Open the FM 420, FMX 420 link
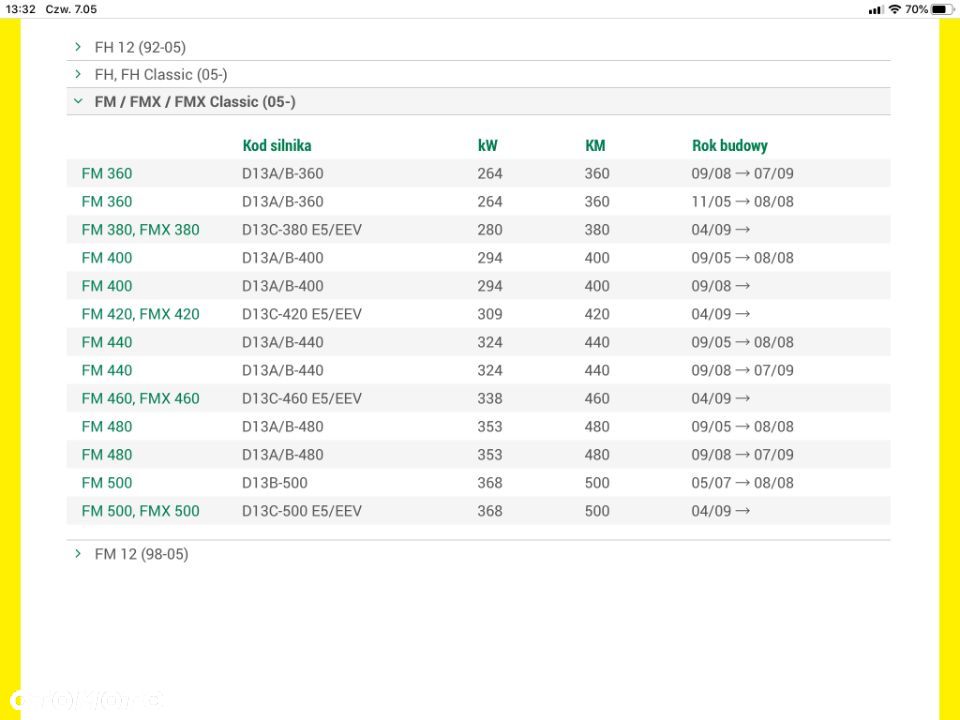The width and height of the screenshot is (960, 720). (140, 314)
